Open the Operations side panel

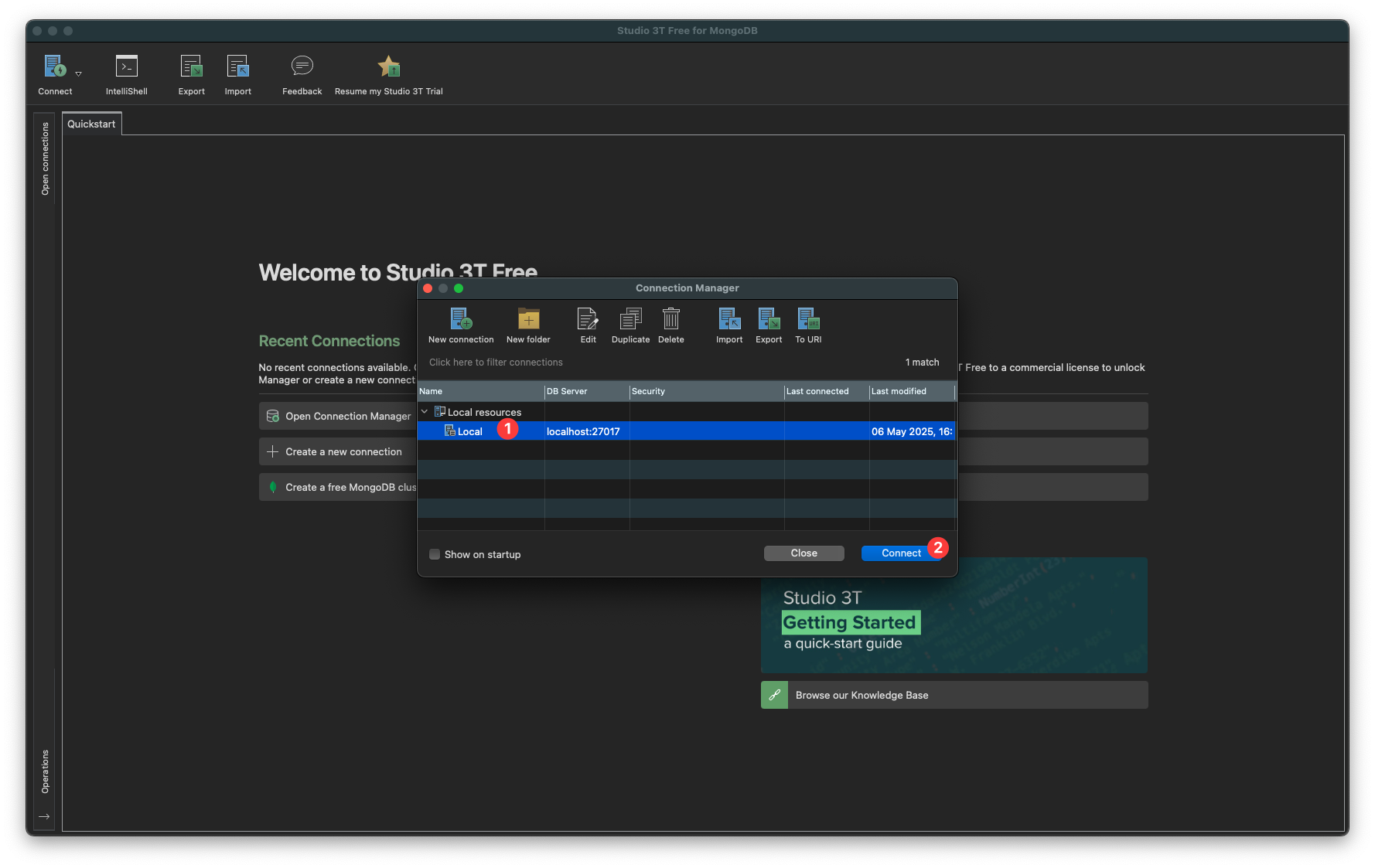point(45,771)
